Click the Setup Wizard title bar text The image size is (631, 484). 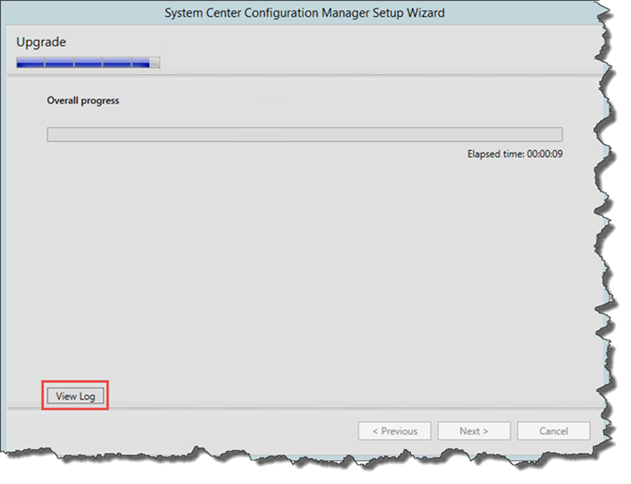pyautogui.click(x=305, y=13)
